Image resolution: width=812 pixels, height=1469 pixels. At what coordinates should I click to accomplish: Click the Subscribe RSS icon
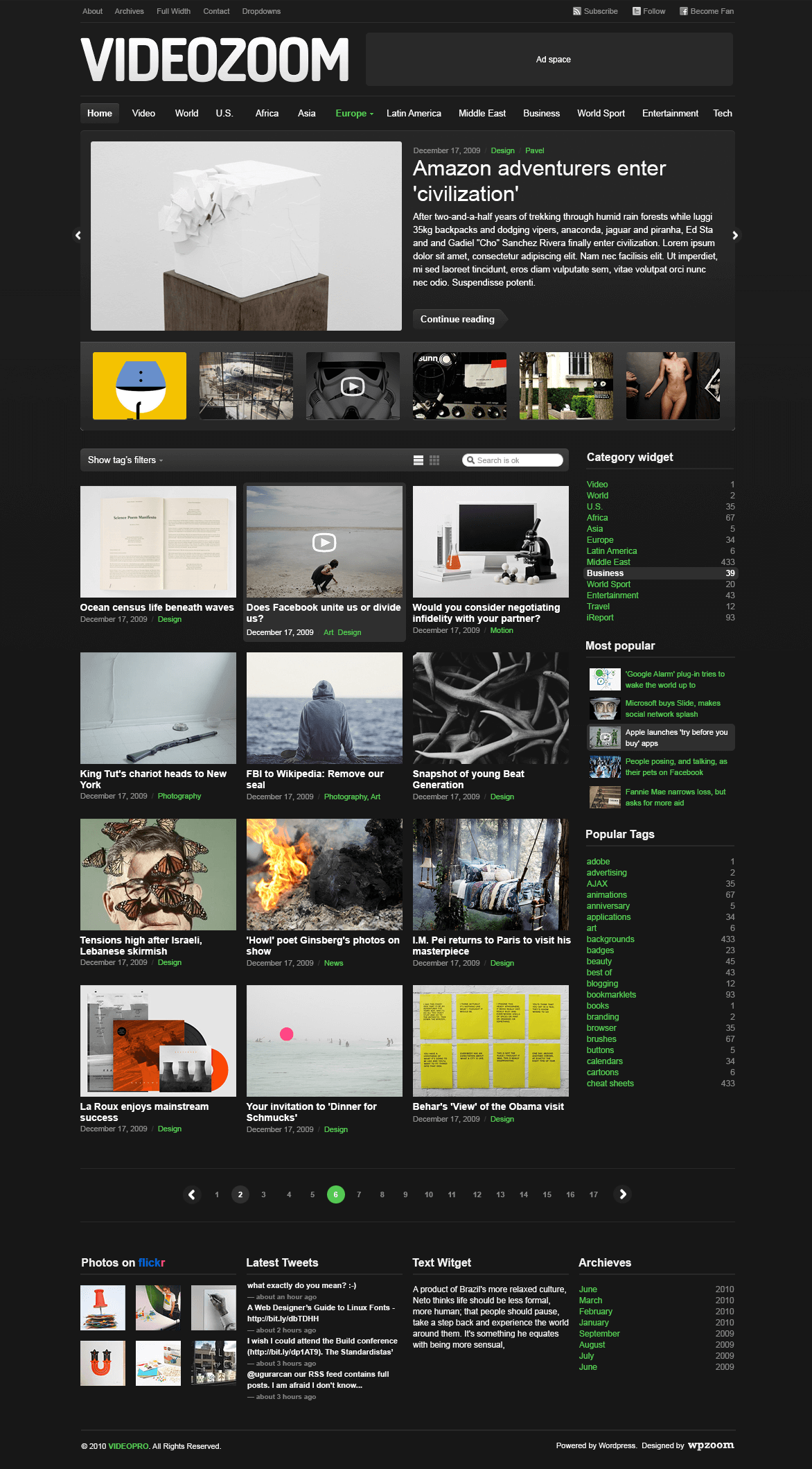point(576,11)
